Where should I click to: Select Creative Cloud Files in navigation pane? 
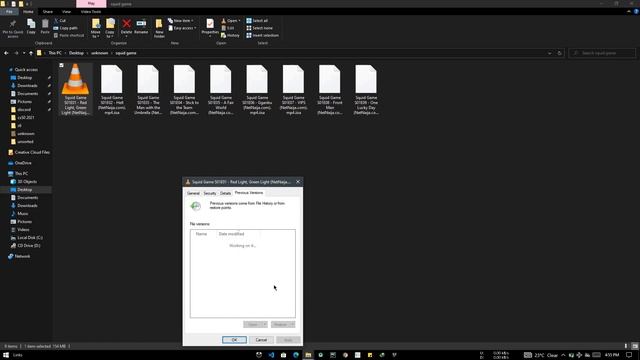[32, 152]
